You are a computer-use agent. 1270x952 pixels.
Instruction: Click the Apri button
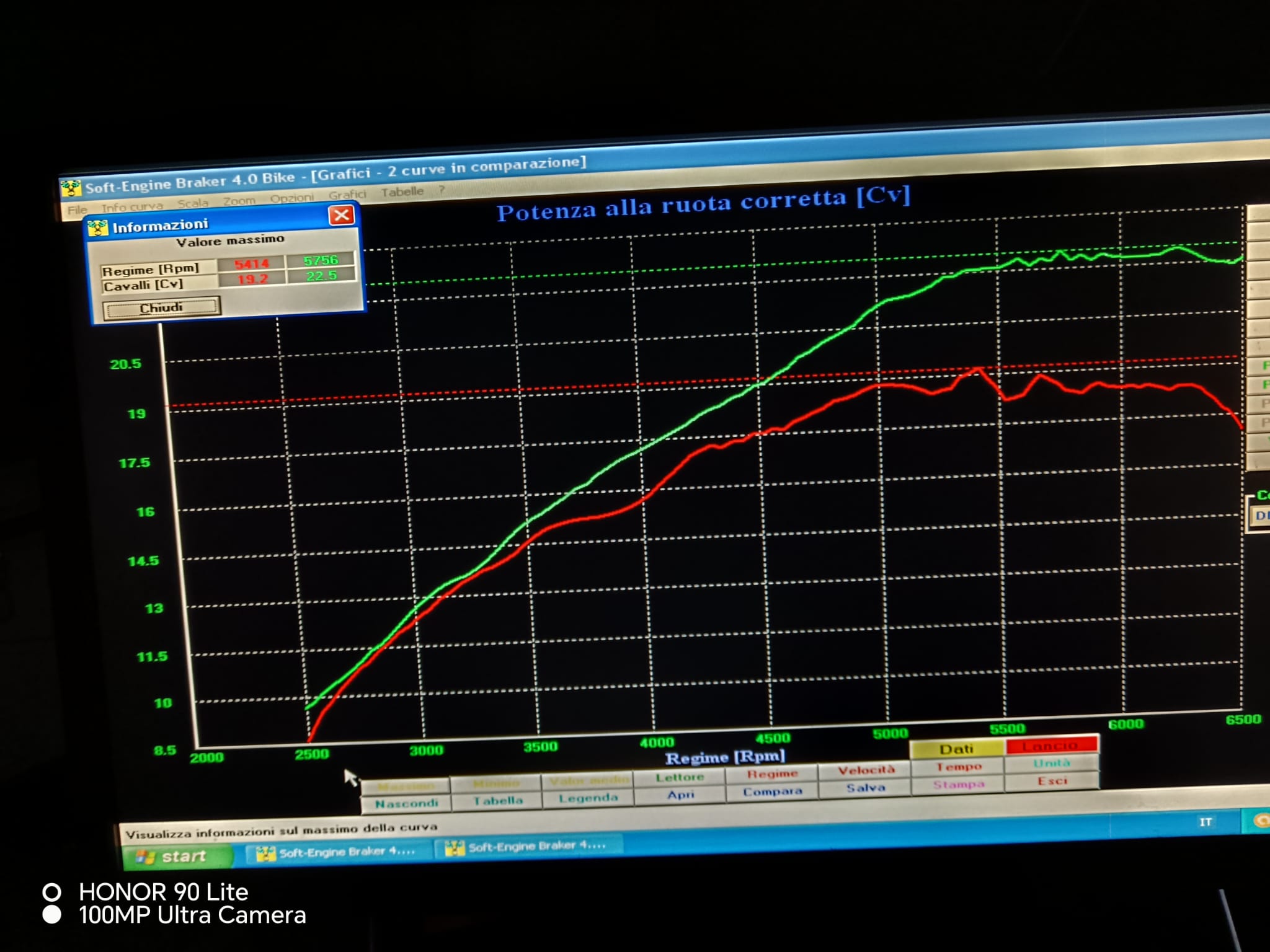[680, 795]
